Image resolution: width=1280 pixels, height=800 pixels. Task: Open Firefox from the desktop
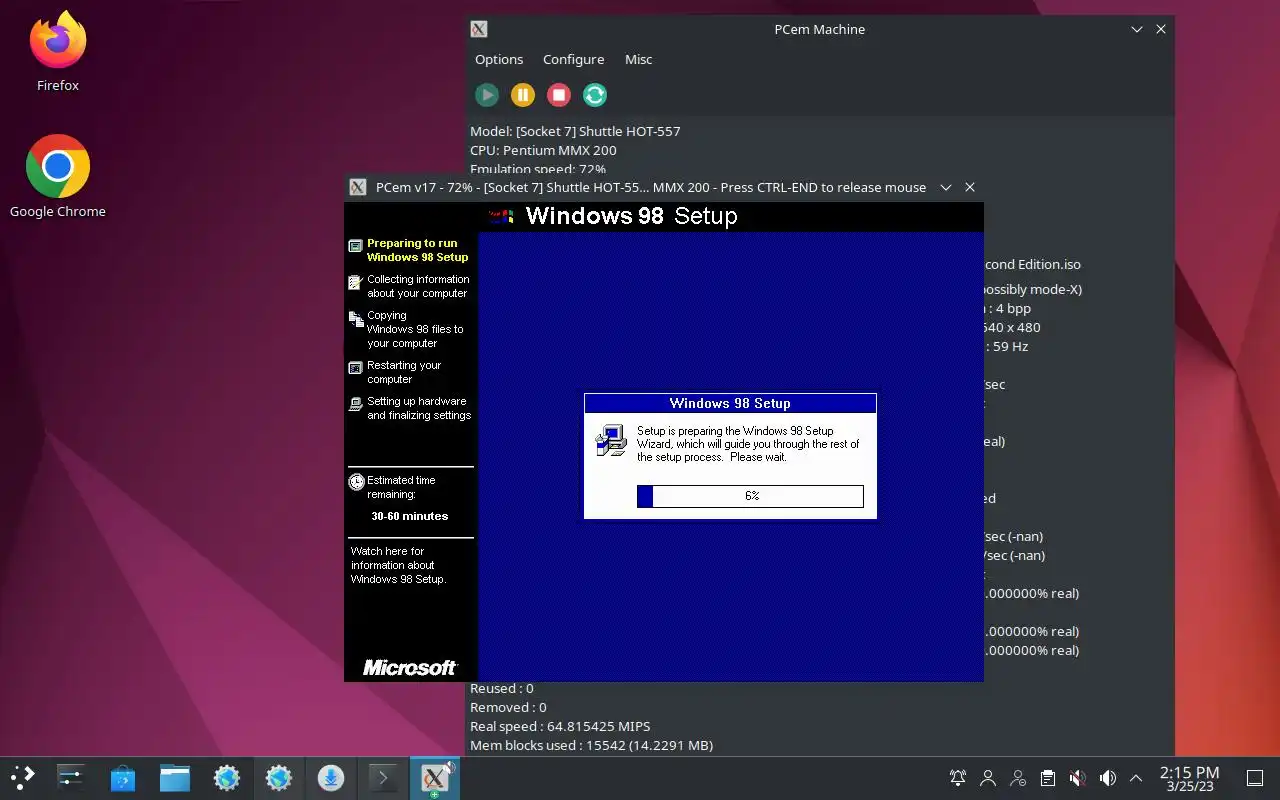tap(58, 50)
